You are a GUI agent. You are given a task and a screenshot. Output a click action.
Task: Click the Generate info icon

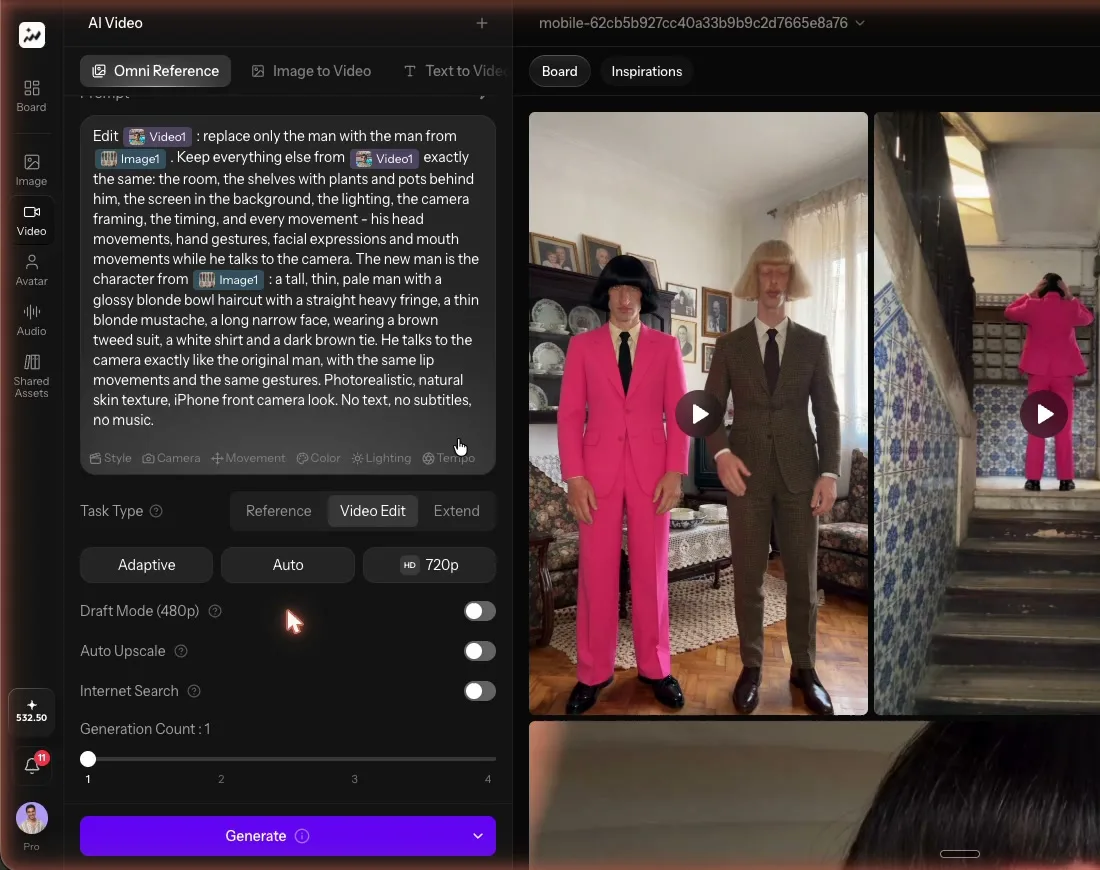(x=302, y=836)
